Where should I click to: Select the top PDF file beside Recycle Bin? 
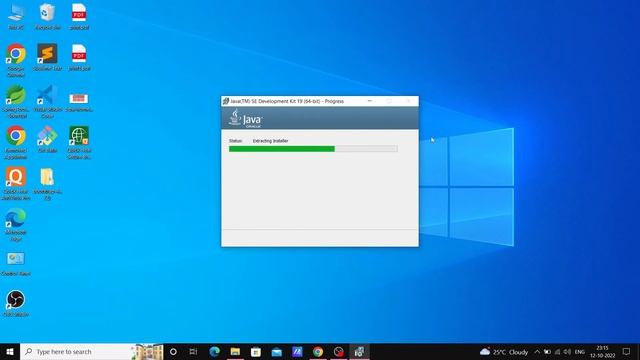[x=79, y=16]
